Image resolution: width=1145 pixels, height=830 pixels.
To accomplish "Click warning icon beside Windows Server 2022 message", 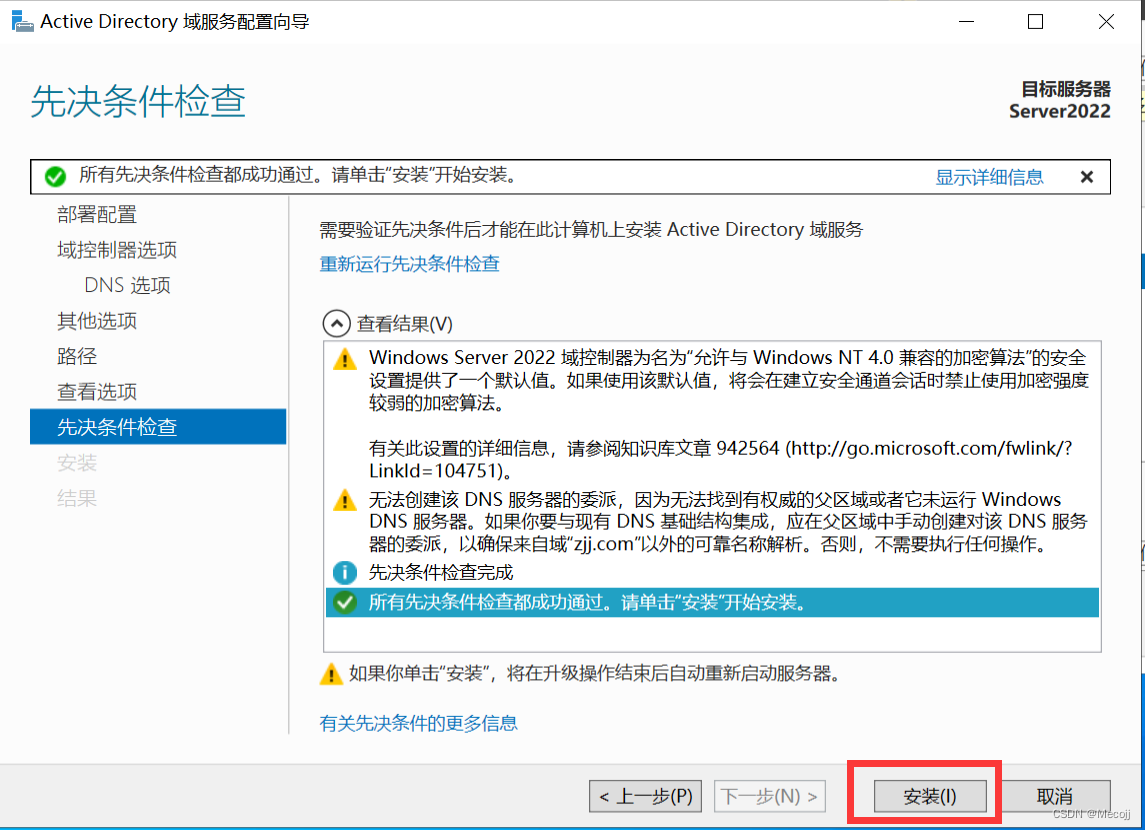I will point(345,359).
